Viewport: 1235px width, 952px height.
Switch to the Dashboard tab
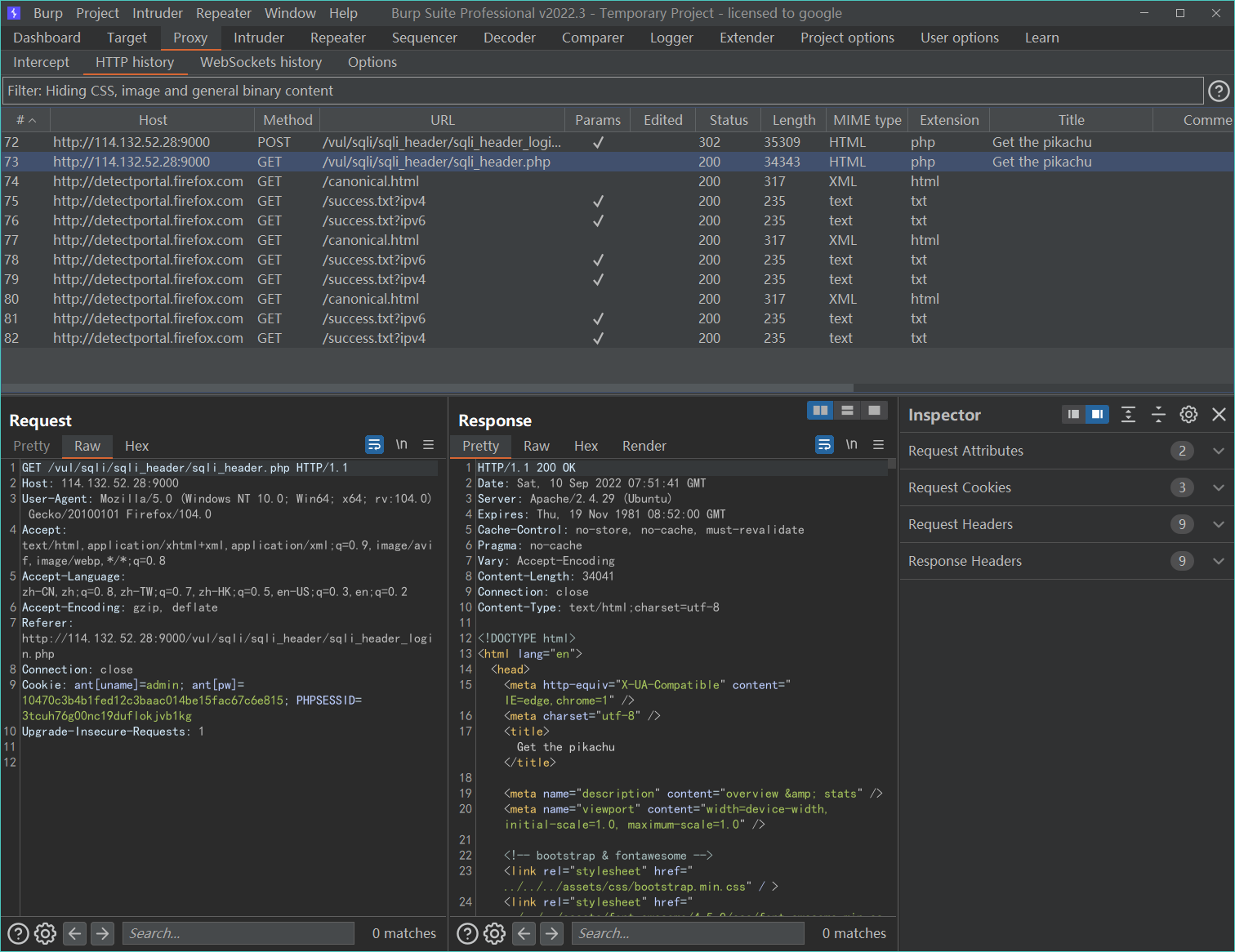[x=47, y=38]
